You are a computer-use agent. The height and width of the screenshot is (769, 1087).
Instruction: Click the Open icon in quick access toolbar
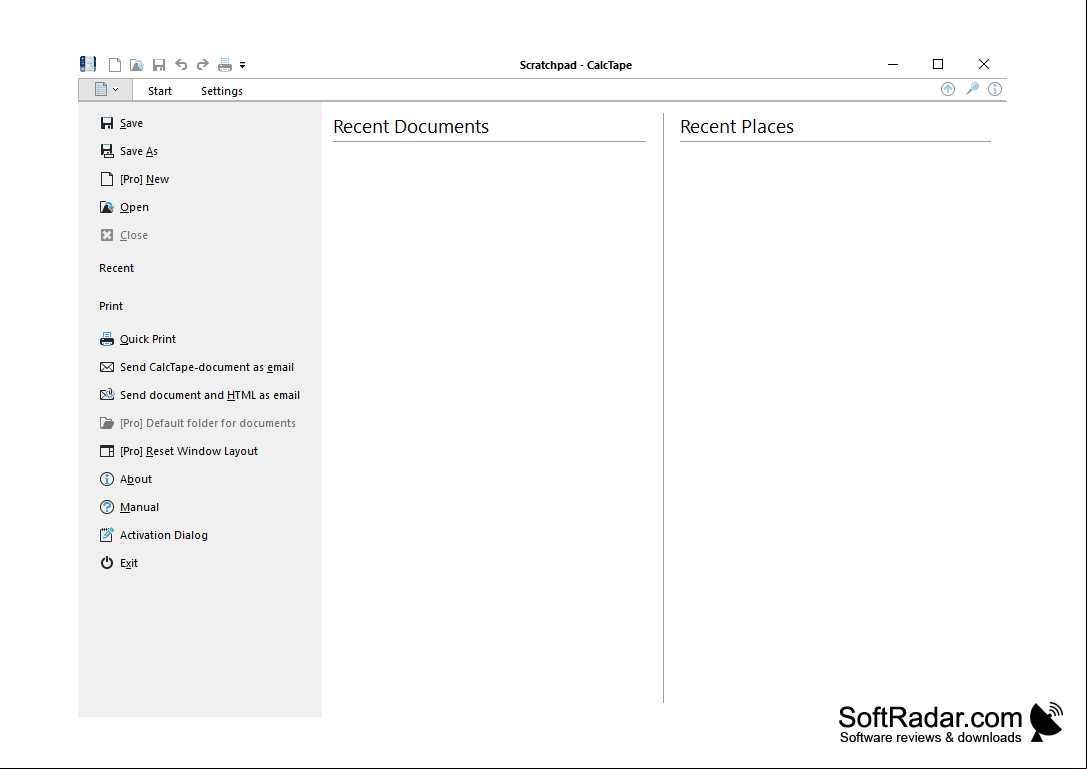137,65
